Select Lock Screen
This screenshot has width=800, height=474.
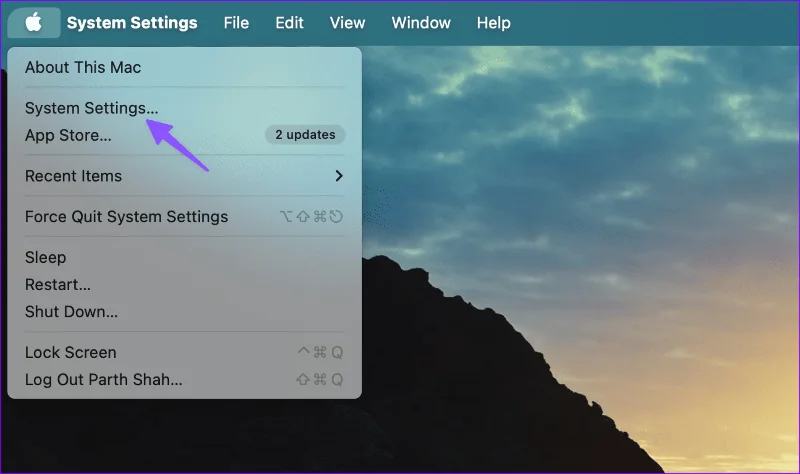click(185, 353)
